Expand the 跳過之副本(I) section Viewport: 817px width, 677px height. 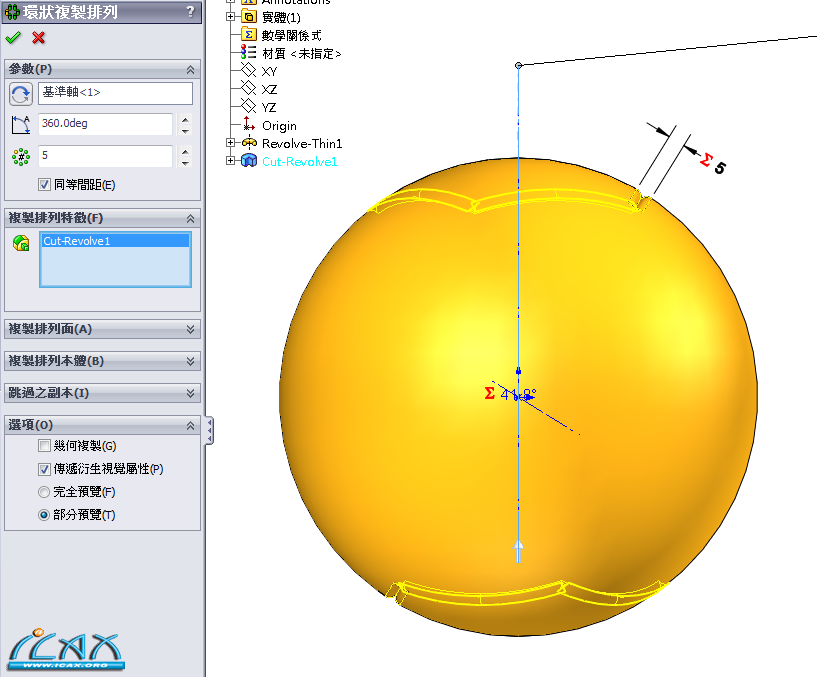(190, 393)
